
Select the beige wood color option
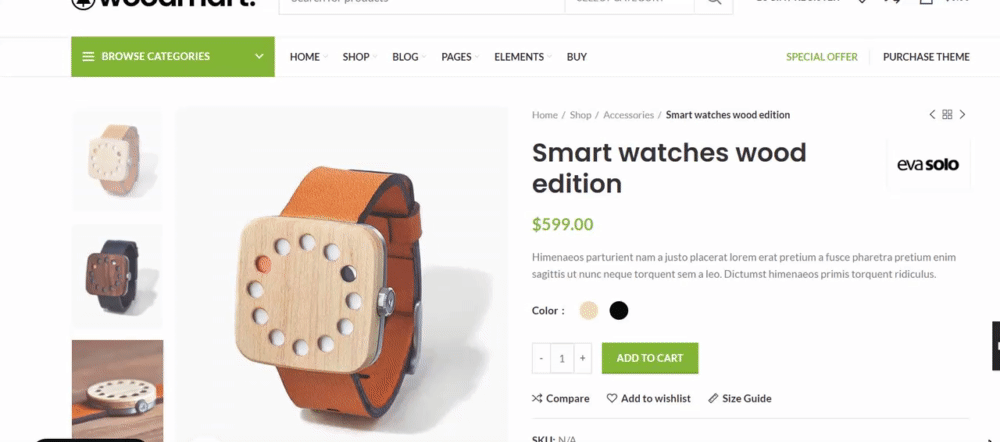pyautogui.click(x=589, y=311)
